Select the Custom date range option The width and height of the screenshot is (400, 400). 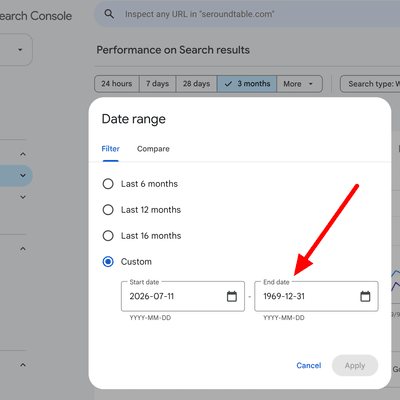coord(108,262)
